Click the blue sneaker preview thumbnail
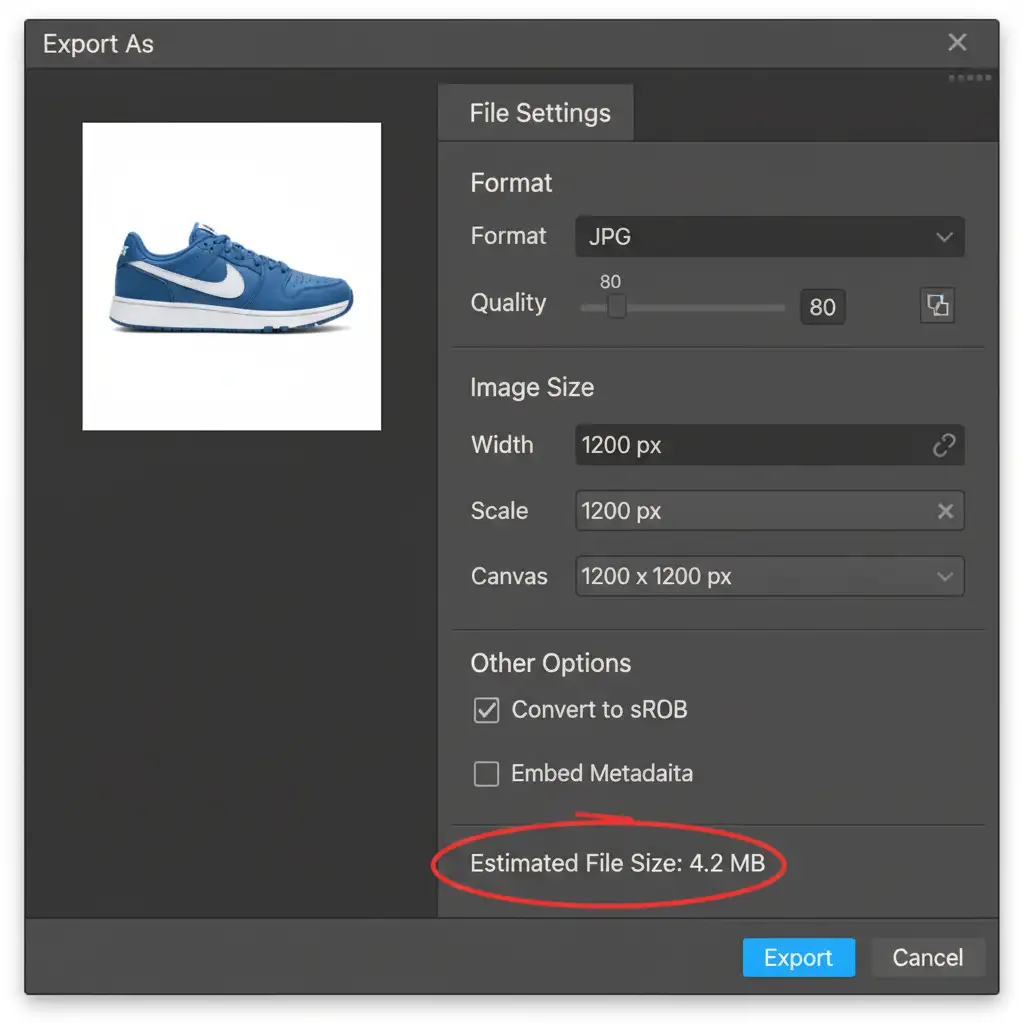 pos(231,276)
